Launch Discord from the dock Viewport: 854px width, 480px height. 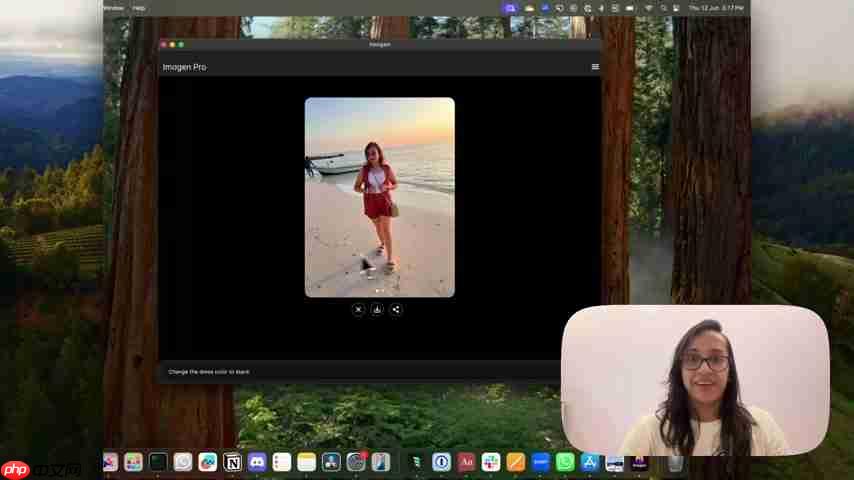[x=257, y=463]
